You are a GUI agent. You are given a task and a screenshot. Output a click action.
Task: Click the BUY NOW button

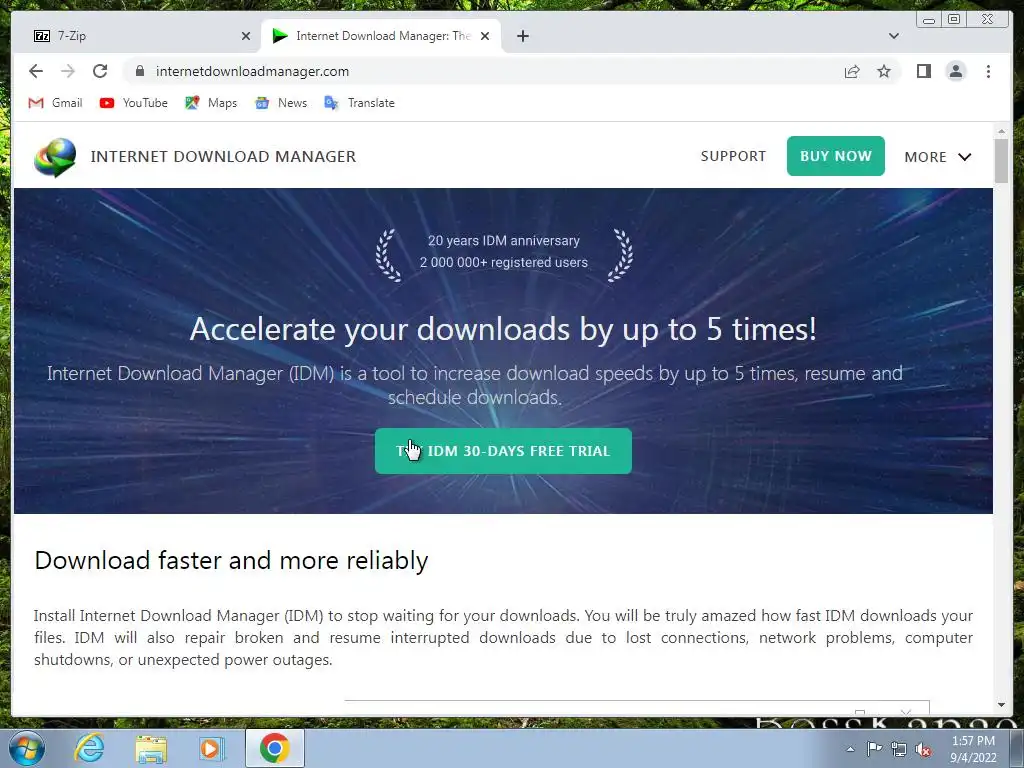click(x=835, y=156)
